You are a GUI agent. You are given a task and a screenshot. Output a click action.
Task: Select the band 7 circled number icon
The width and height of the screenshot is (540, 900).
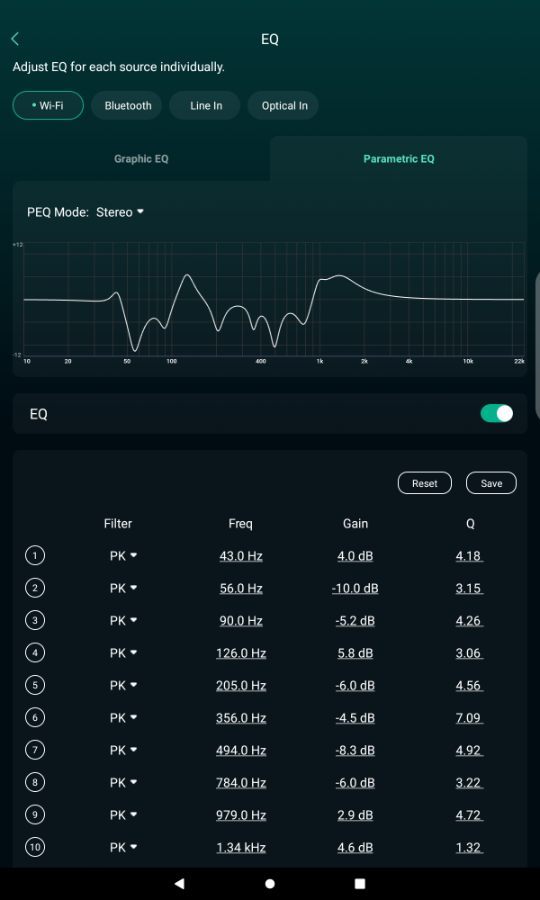click(35, 750)
